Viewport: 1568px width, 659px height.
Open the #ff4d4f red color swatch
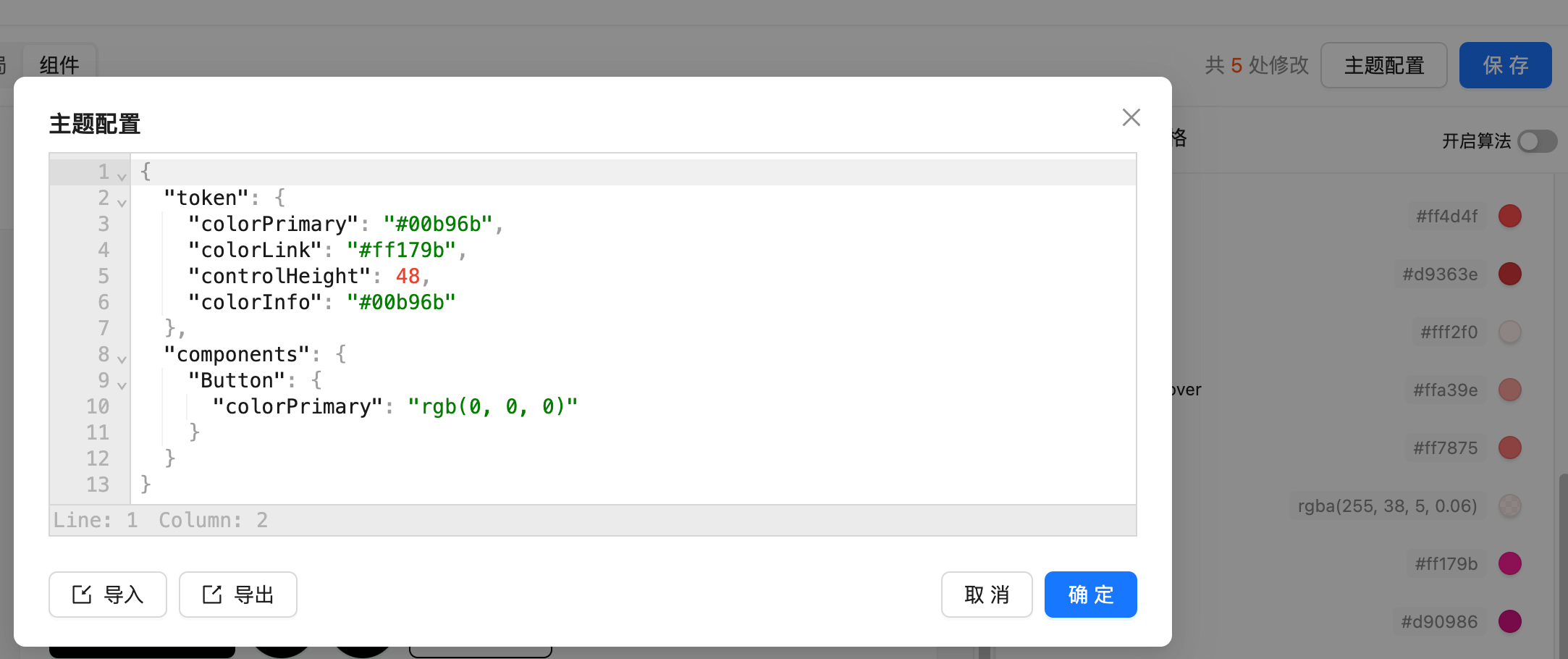(x=1510, y=216)
